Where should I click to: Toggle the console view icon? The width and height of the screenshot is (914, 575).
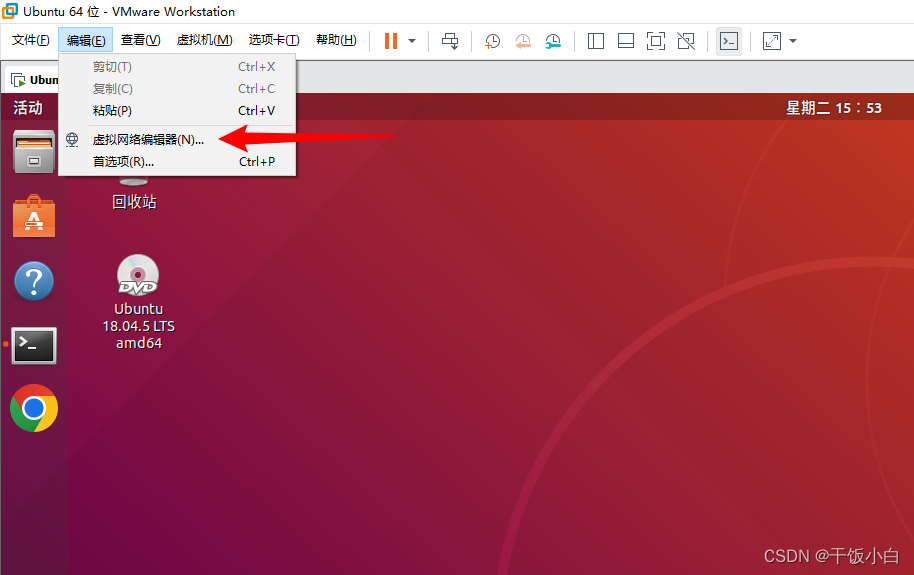[x=729, y=41]
